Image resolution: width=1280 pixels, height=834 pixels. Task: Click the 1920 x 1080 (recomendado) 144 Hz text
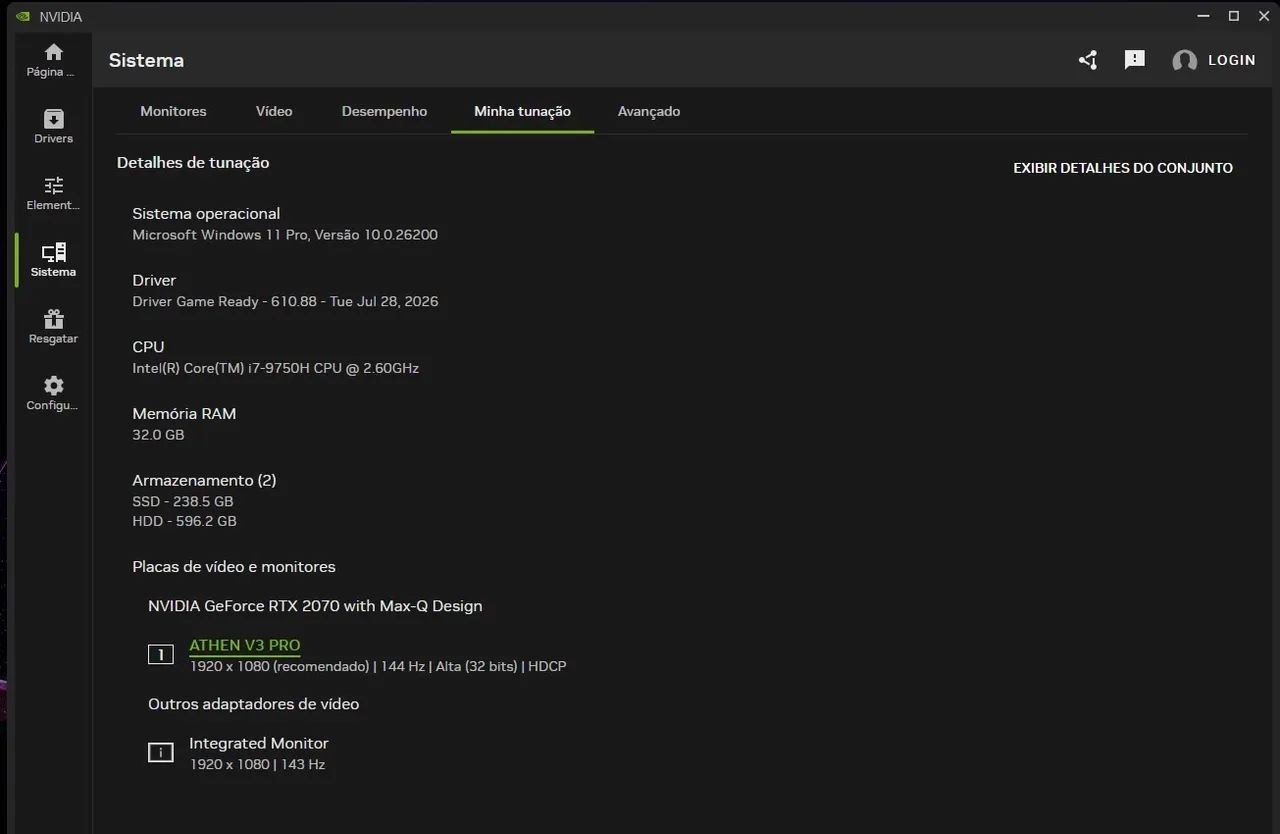pos(378,667)
